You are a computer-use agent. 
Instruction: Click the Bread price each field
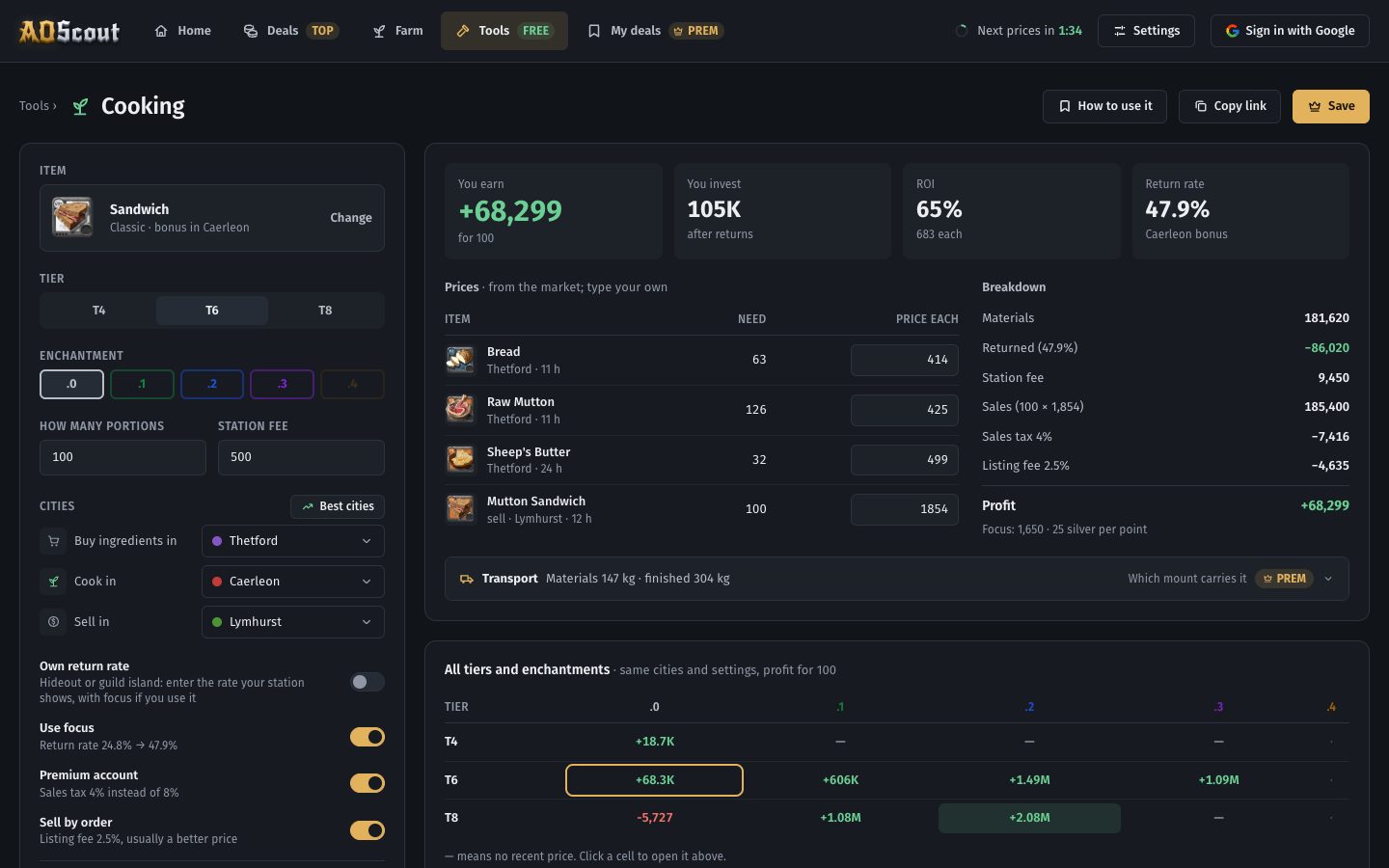905,360
